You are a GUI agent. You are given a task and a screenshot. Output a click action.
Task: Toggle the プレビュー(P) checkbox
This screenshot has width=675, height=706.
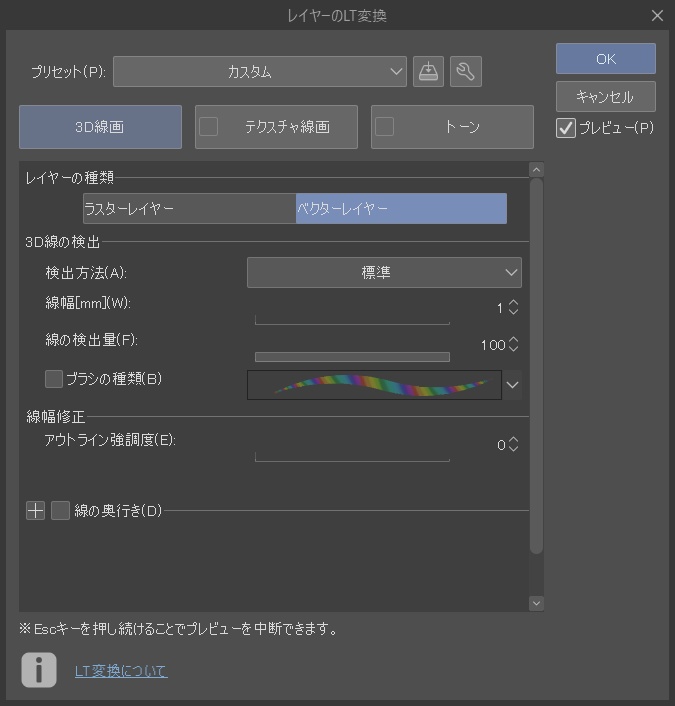tap(566, 128)
